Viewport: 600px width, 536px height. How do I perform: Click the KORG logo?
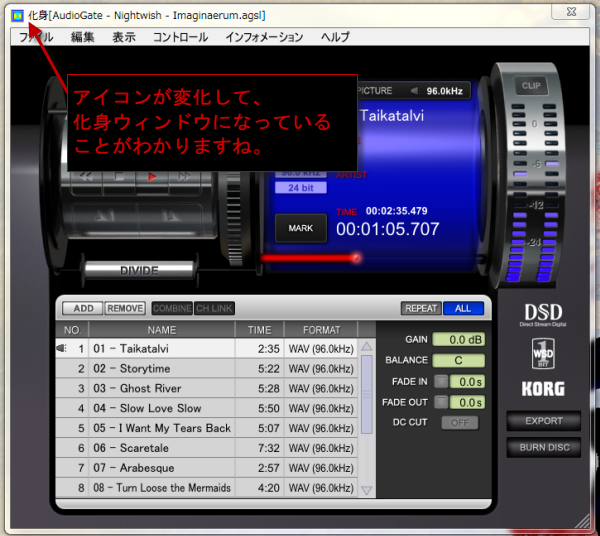point(543,389)
